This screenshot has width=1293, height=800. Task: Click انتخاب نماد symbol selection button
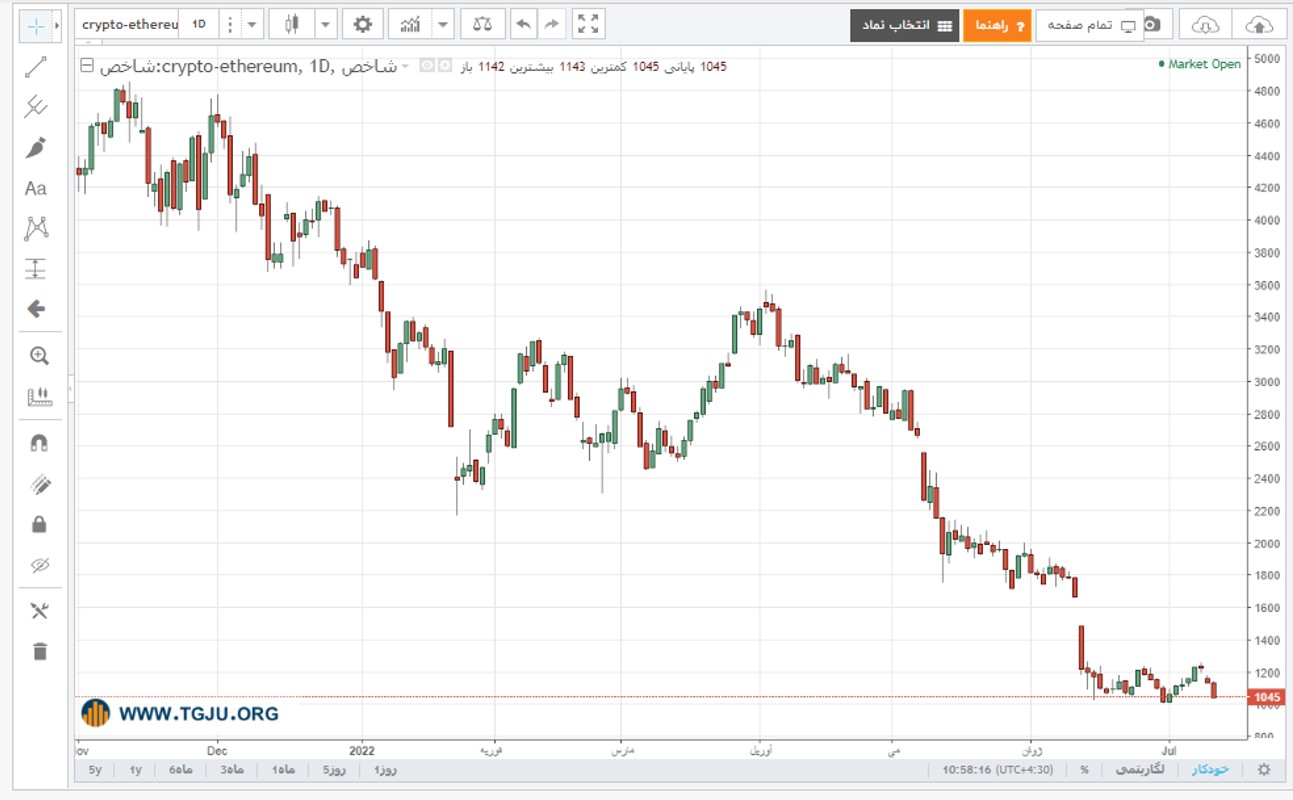tap(905, 25)
